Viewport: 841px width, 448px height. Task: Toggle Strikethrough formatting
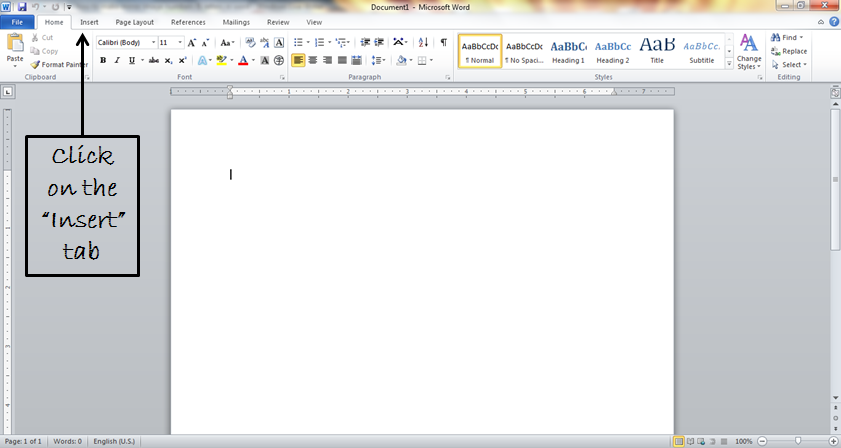(x=154, y=61)
